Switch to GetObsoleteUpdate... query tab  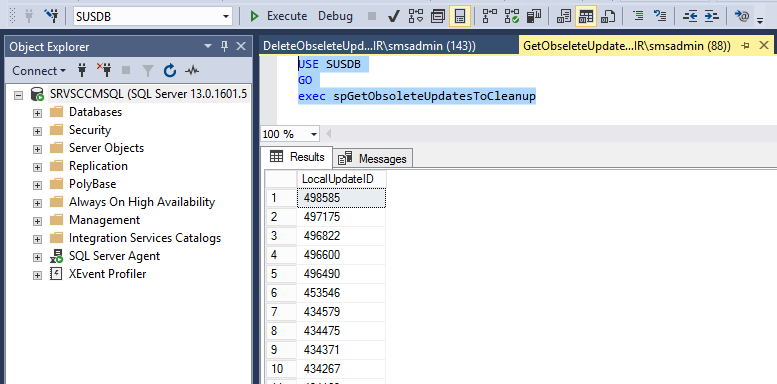coord(627,46)
